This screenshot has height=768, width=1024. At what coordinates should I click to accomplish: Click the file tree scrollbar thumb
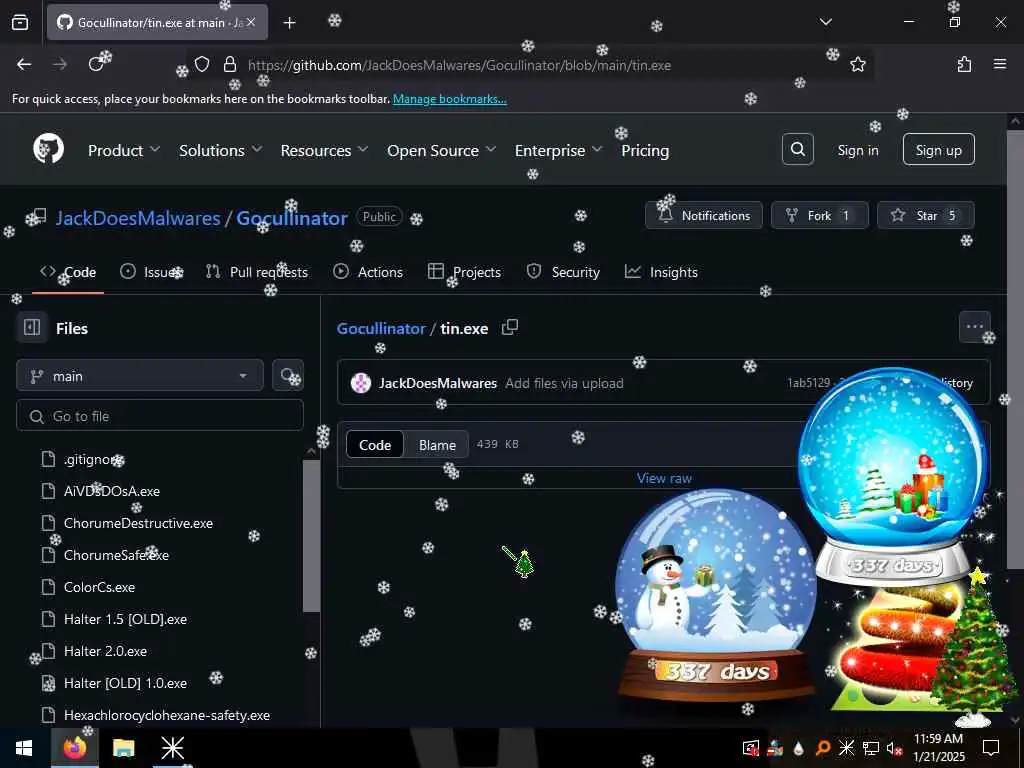(x=312, y=536)
